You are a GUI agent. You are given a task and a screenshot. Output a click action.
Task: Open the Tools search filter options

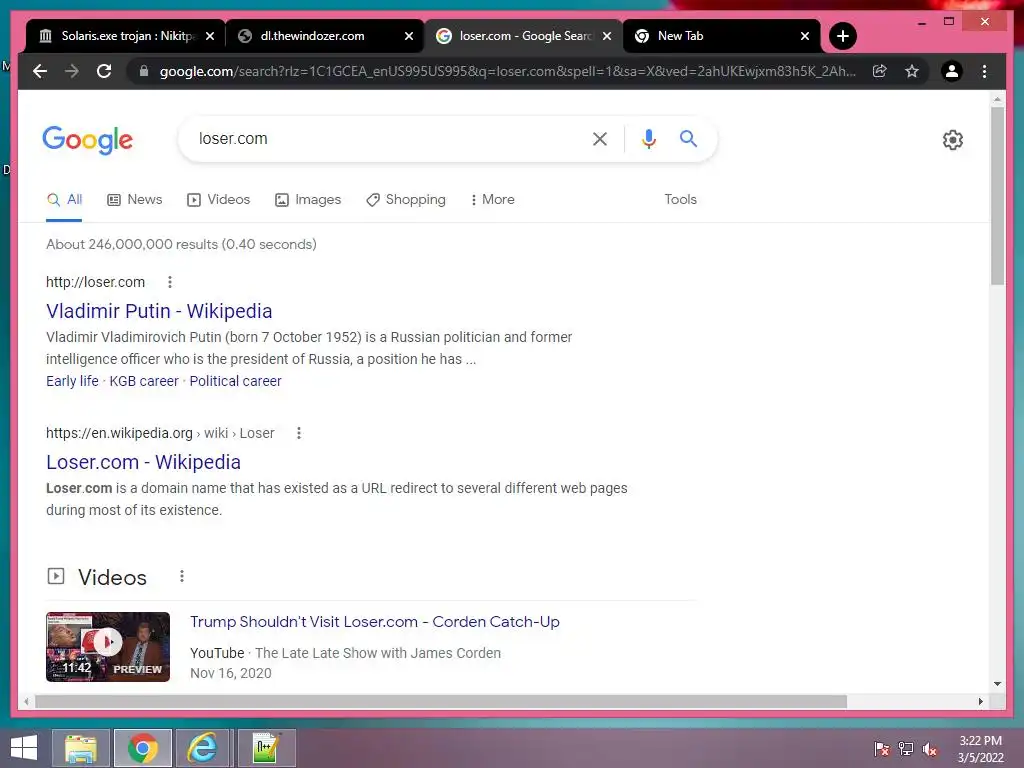(680, 200)
